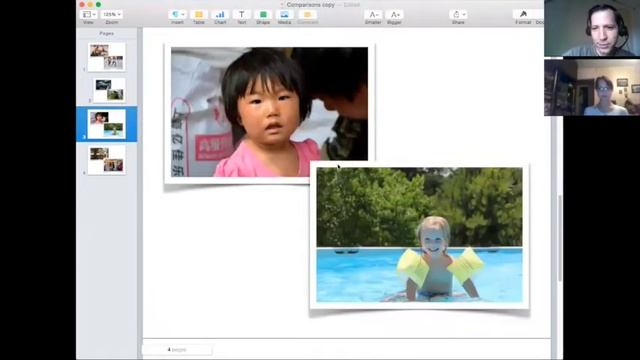The image size is (640, 360).
Task: Click the man with headset video tile
Action: point(592,28)
